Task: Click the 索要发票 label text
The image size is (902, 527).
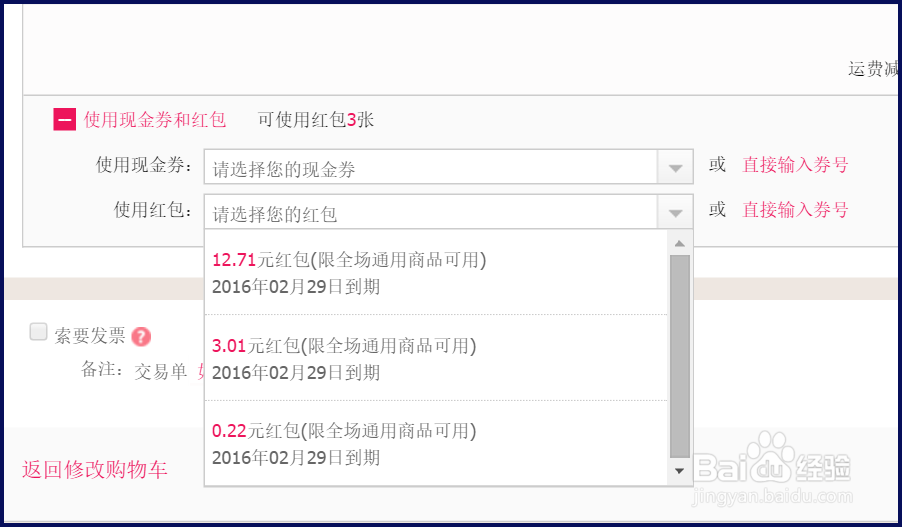Action: click(x=90, y=336)
